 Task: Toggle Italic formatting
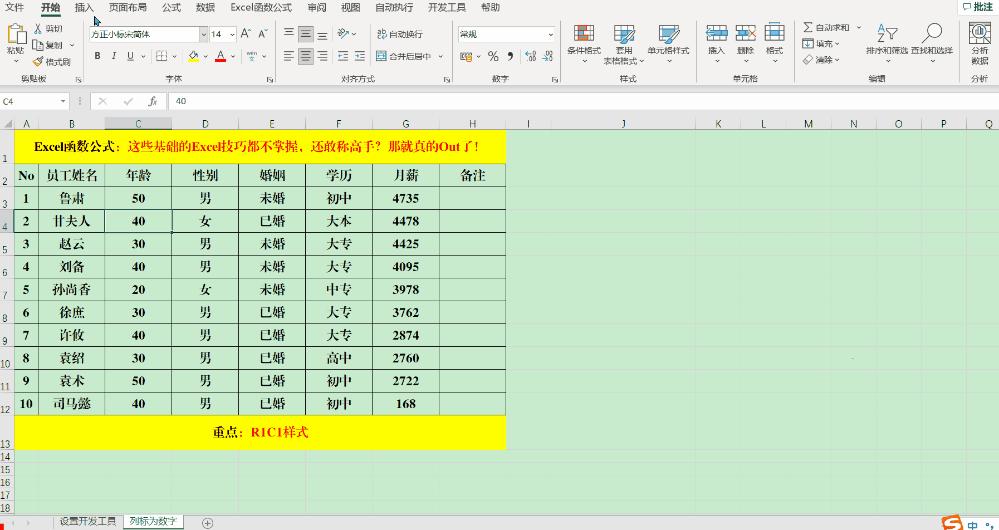(114, 56)
